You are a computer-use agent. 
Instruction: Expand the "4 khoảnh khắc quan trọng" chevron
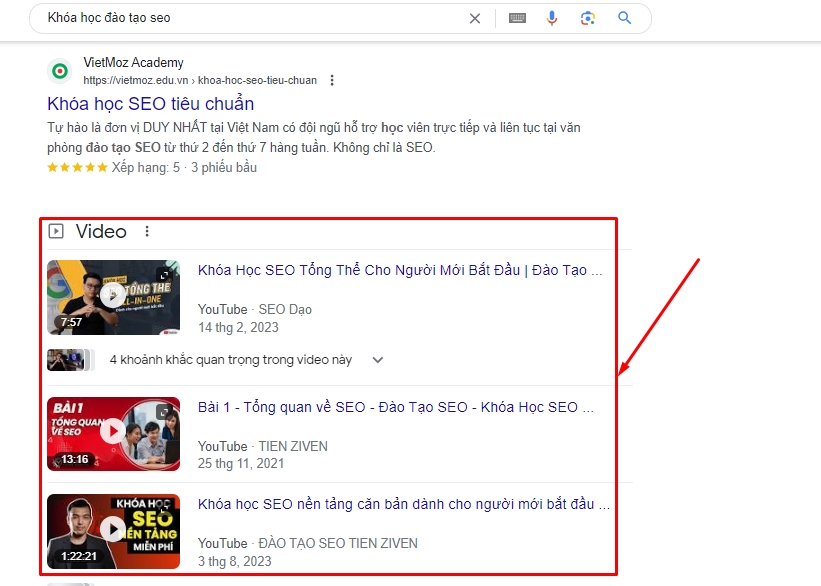pyautogui.click(x=377, y=360)
